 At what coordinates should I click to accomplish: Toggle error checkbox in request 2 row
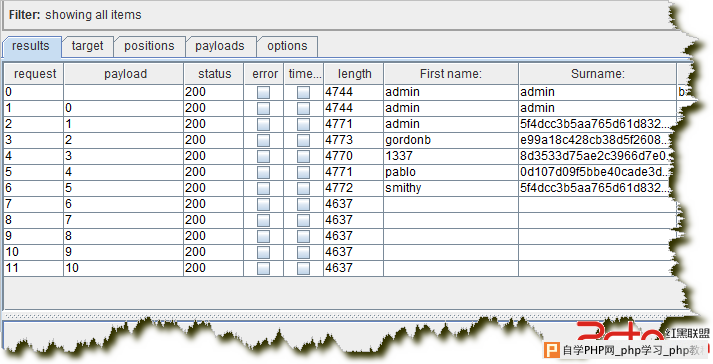pyautogui.click(x=263, y=124)
